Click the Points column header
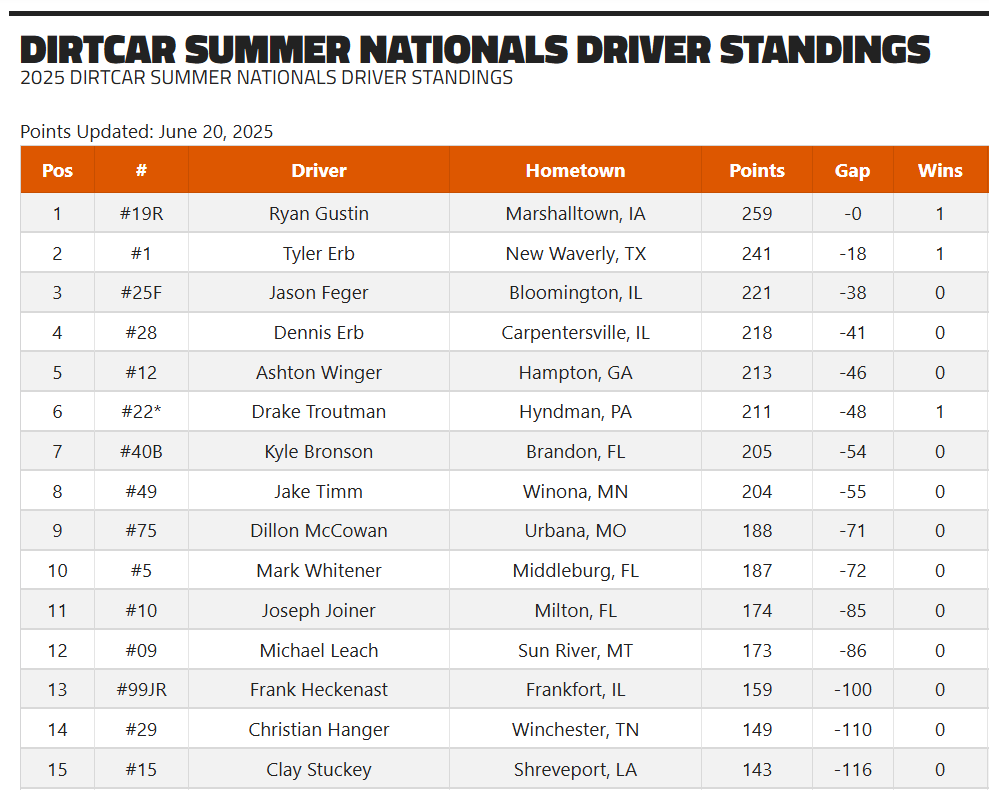 click(x=757, y=170)
